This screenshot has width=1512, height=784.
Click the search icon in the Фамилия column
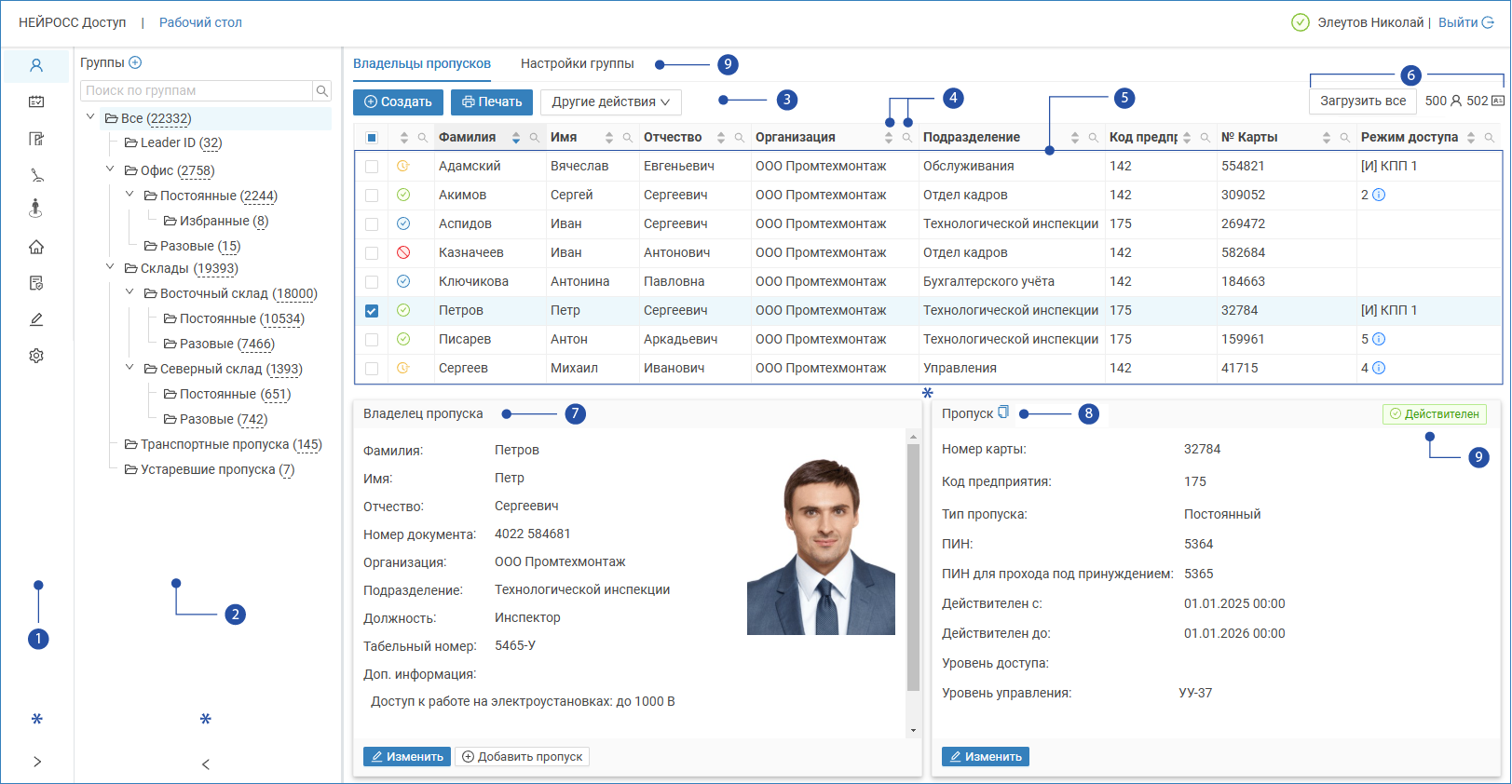click(x=535, y=138)
